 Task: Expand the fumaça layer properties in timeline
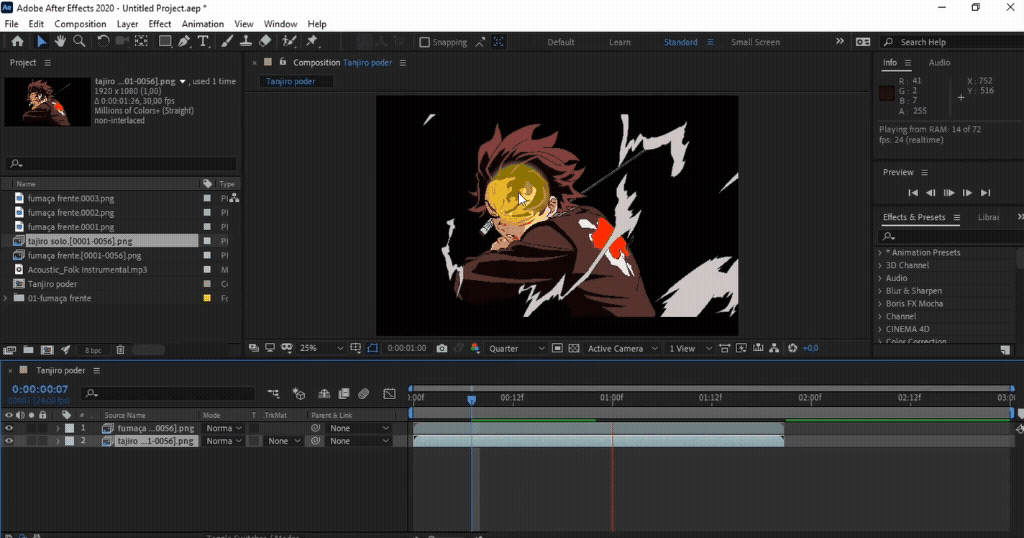click(x=57, y=428)
